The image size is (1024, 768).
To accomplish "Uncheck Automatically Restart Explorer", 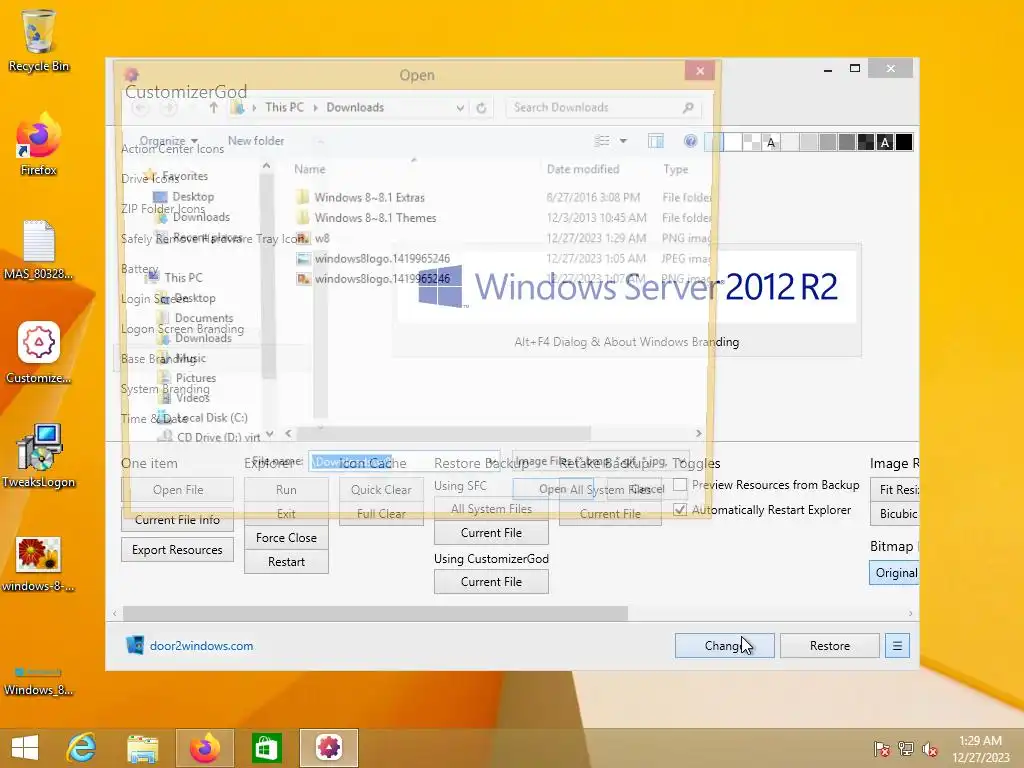I will click(x=680, y=509).
